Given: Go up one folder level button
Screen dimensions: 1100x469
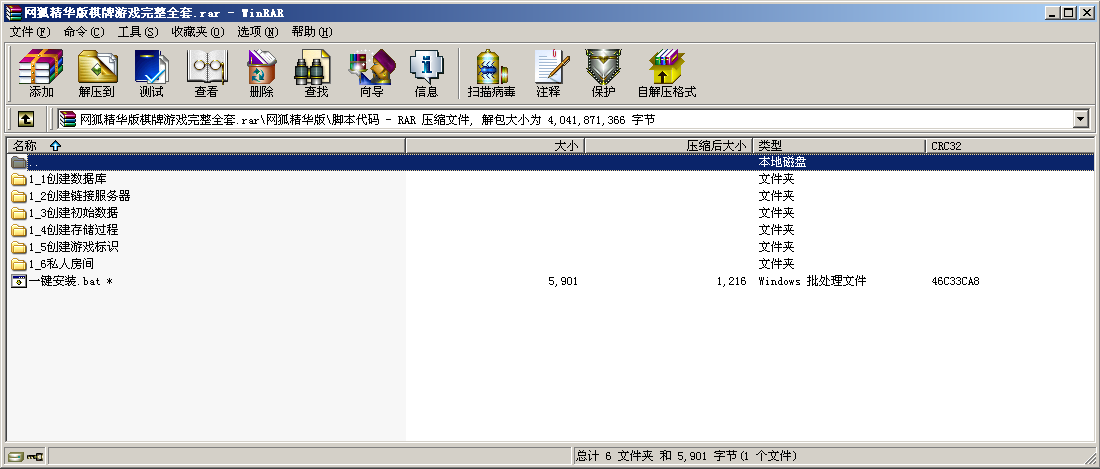Looking at the screenshot, I should 26,119.
